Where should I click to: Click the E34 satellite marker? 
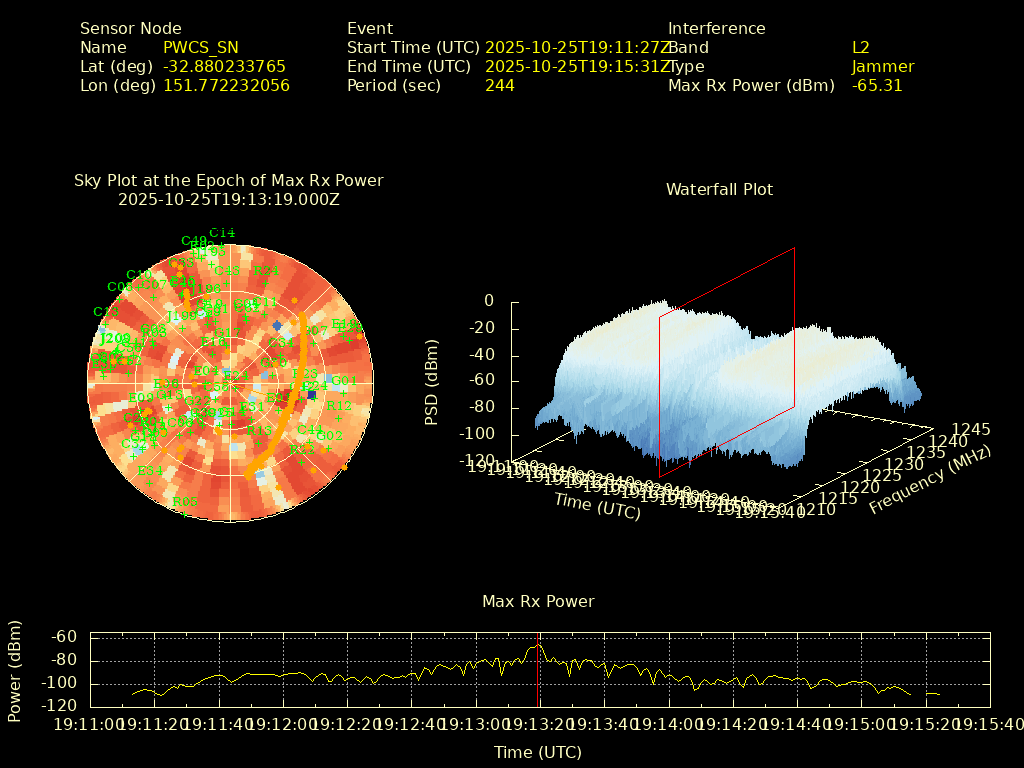pos(150,471)
